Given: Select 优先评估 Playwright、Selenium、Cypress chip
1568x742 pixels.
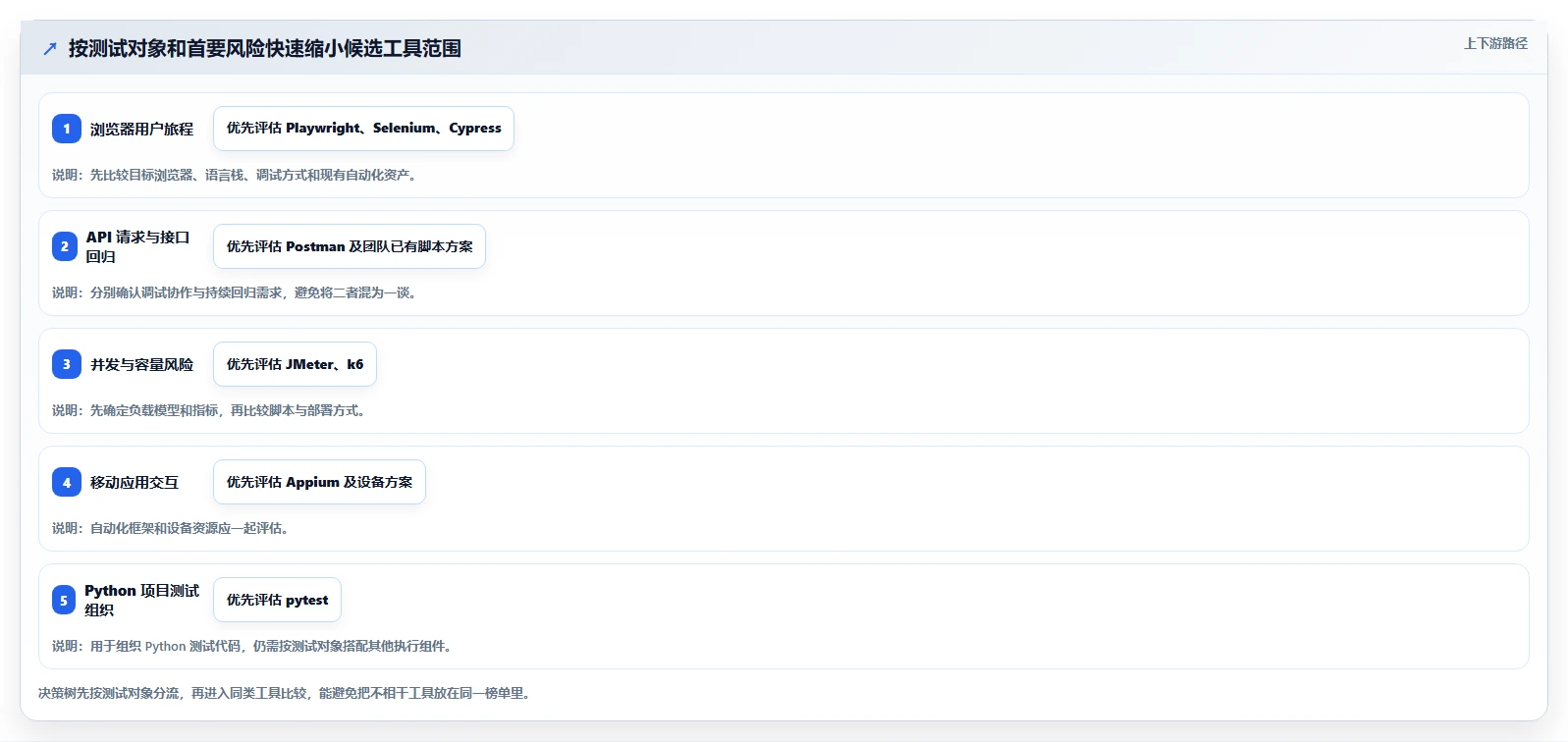Looking at the screenshot, I should (x=363, y=129).
